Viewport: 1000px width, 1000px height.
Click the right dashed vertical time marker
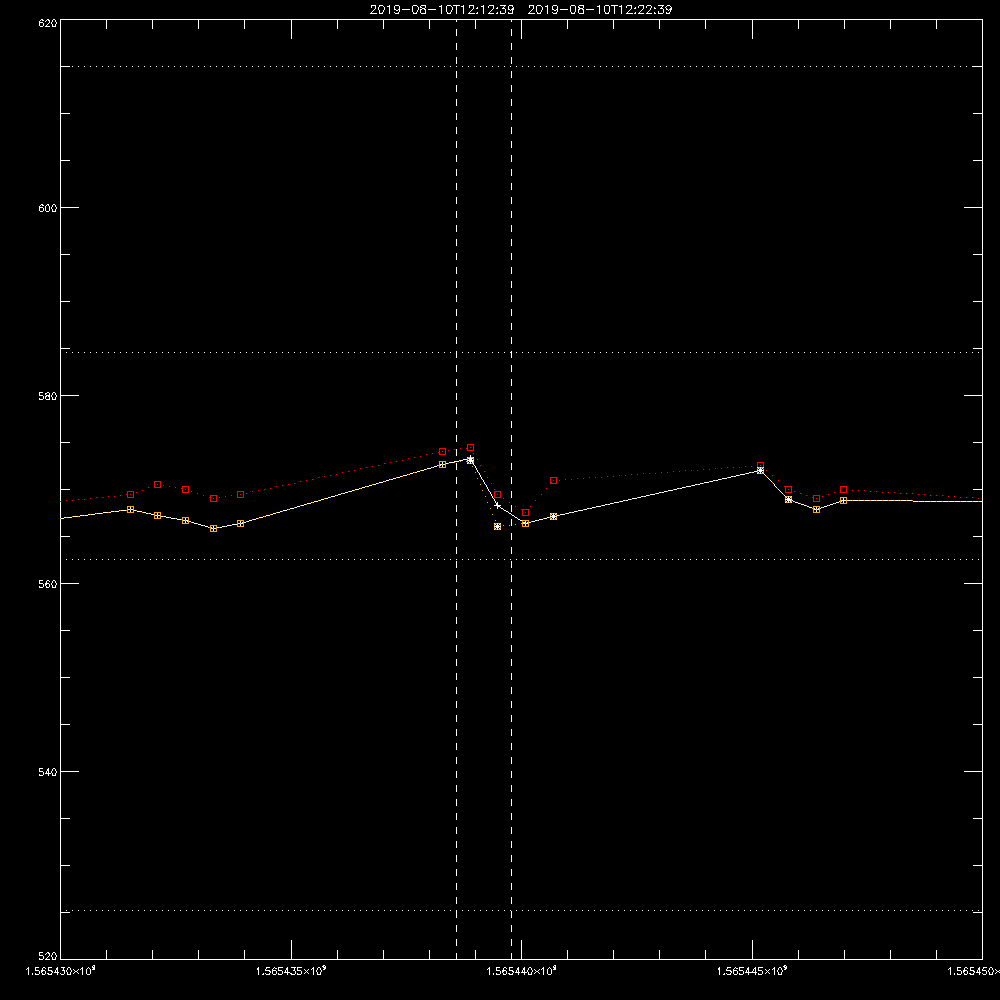pyautogui.click(x=511, y=489)
